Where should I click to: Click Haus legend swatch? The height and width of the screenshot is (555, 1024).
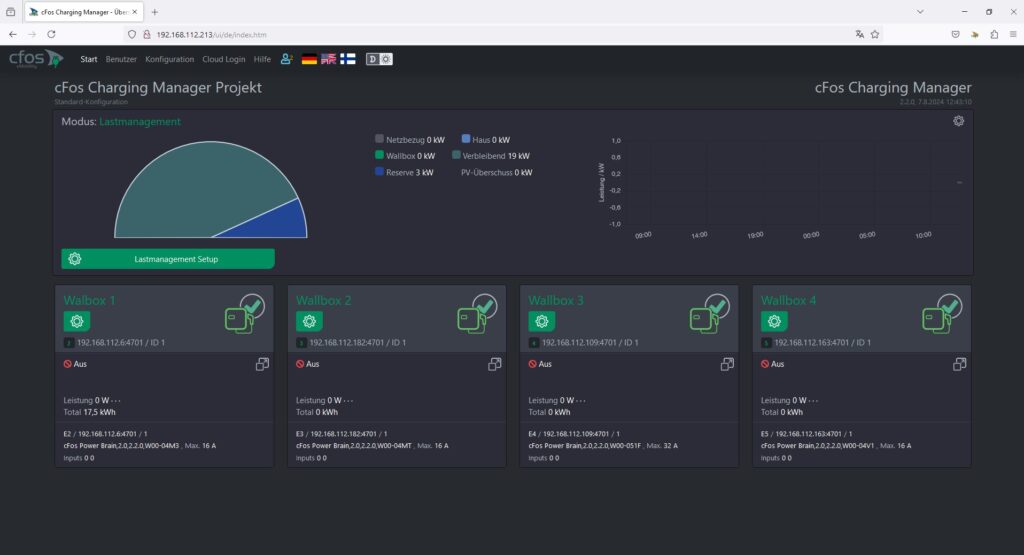466,138
